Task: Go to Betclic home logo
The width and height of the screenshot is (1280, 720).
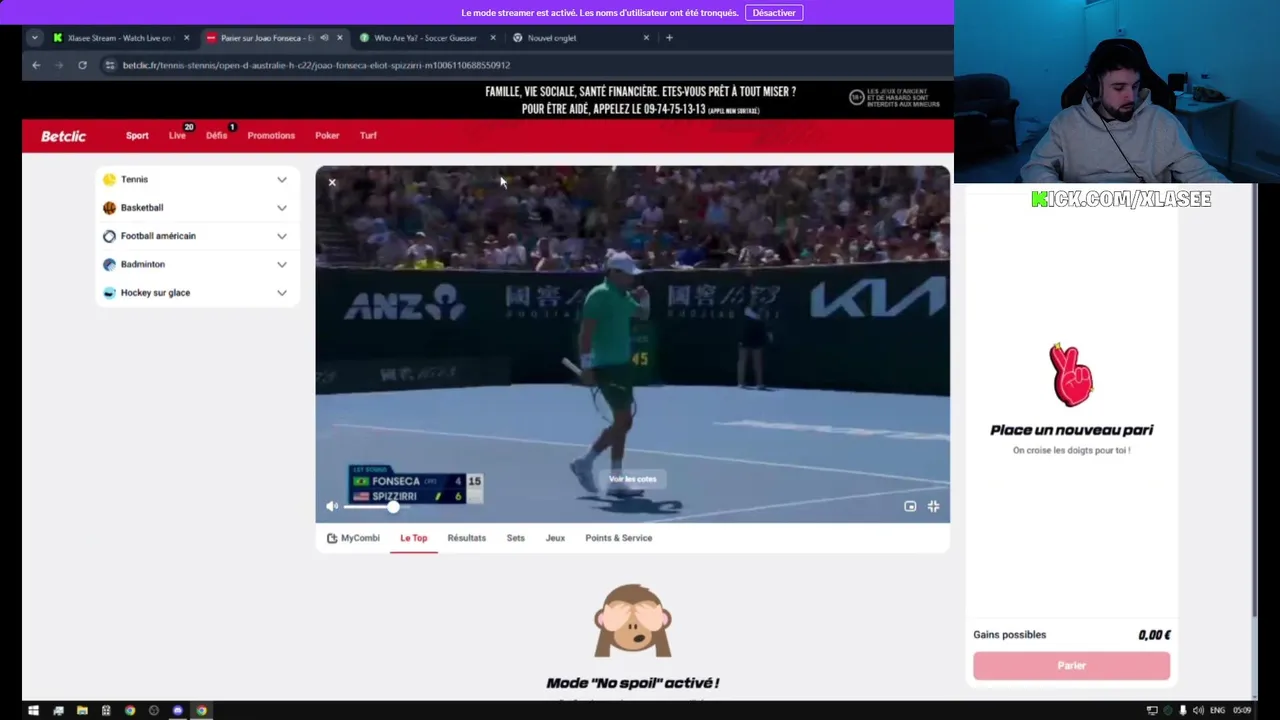Action: (x=63, y=136)
